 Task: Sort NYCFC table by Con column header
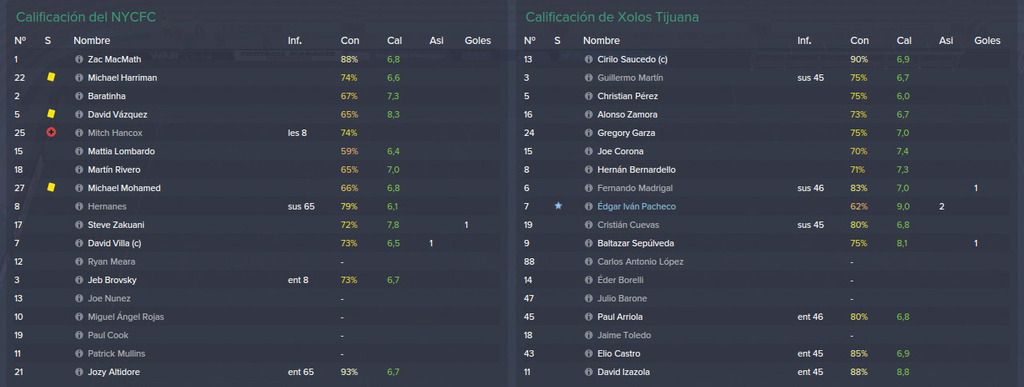click(x=349, y=40)
